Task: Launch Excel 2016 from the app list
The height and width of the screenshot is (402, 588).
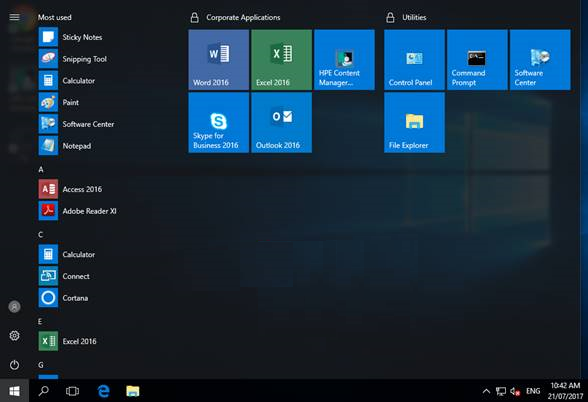Action: click(x=68, y=341)
